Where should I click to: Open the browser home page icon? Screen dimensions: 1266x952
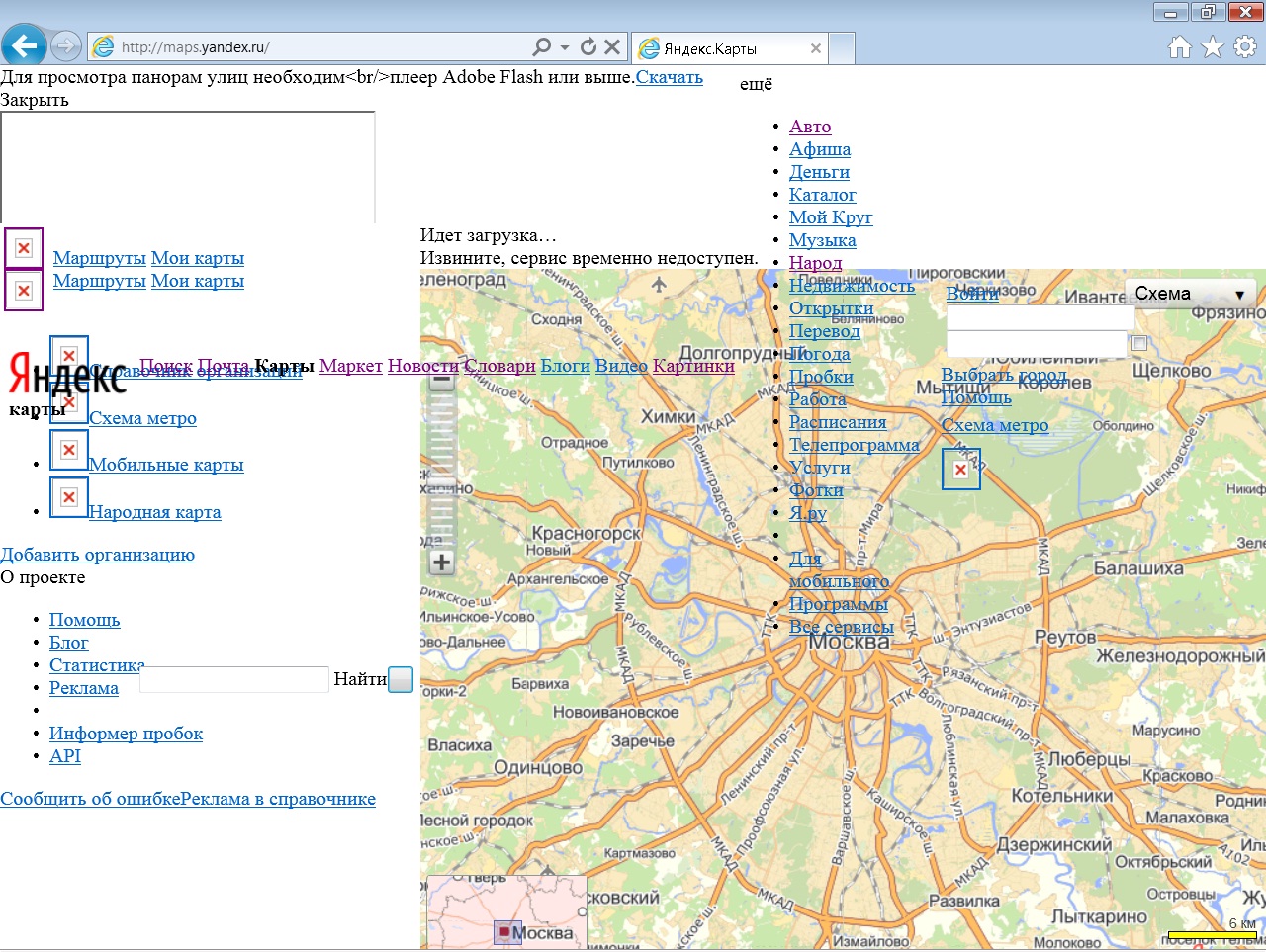point(1179,46)
